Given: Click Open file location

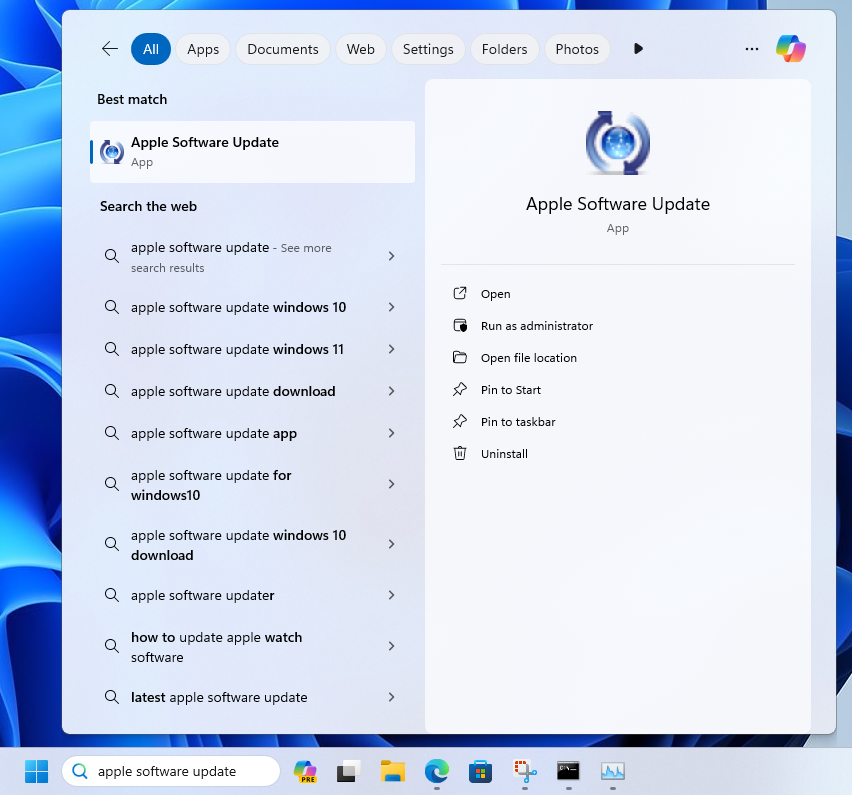Looking at the screenshot, I should coord(529,358).
